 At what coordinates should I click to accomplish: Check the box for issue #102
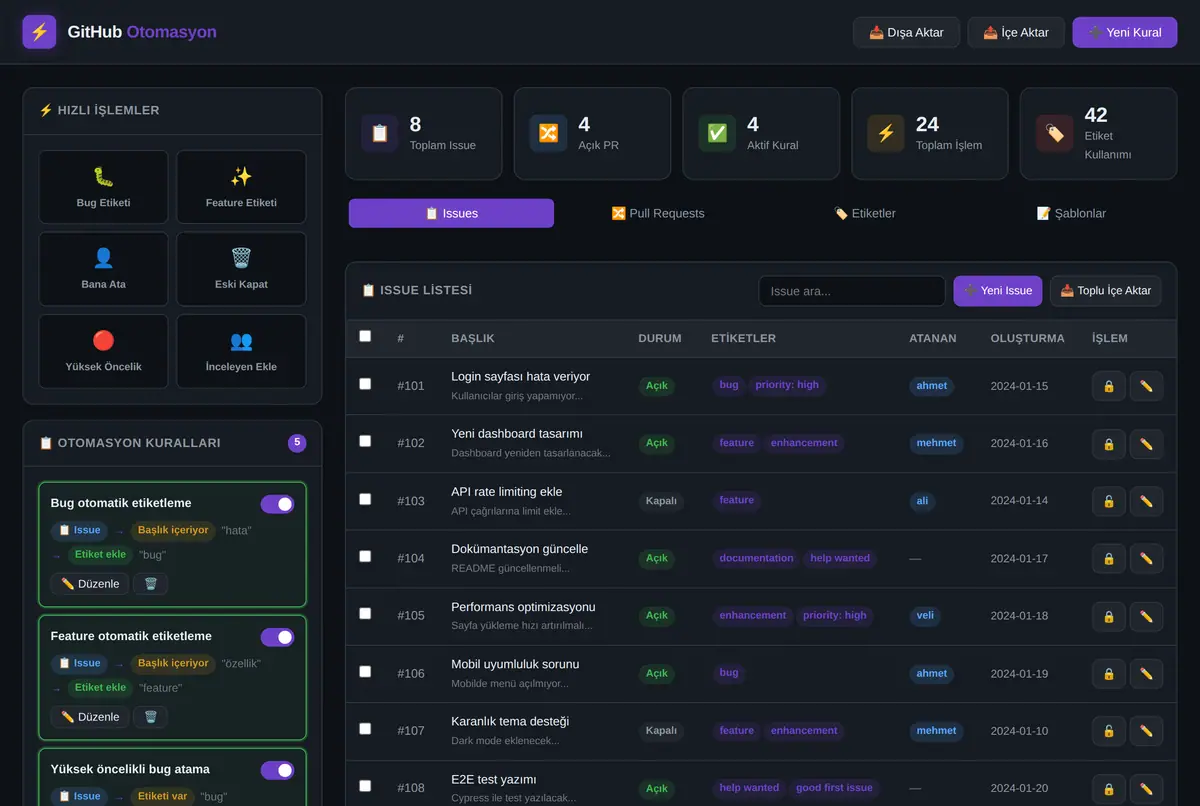365,441
